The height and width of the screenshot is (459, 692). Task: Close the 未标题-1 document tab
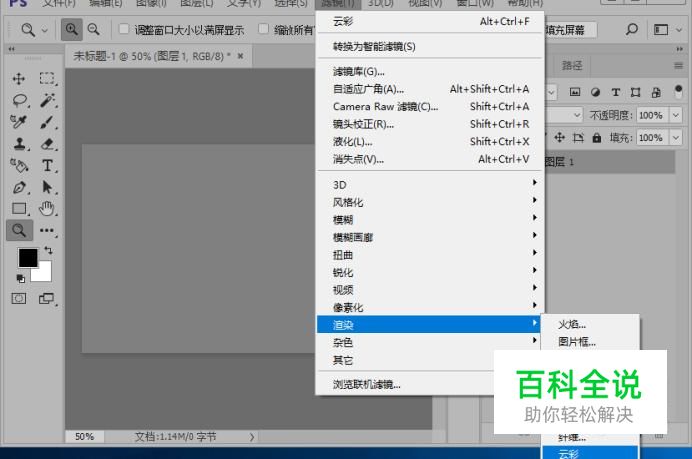(241, 56)
